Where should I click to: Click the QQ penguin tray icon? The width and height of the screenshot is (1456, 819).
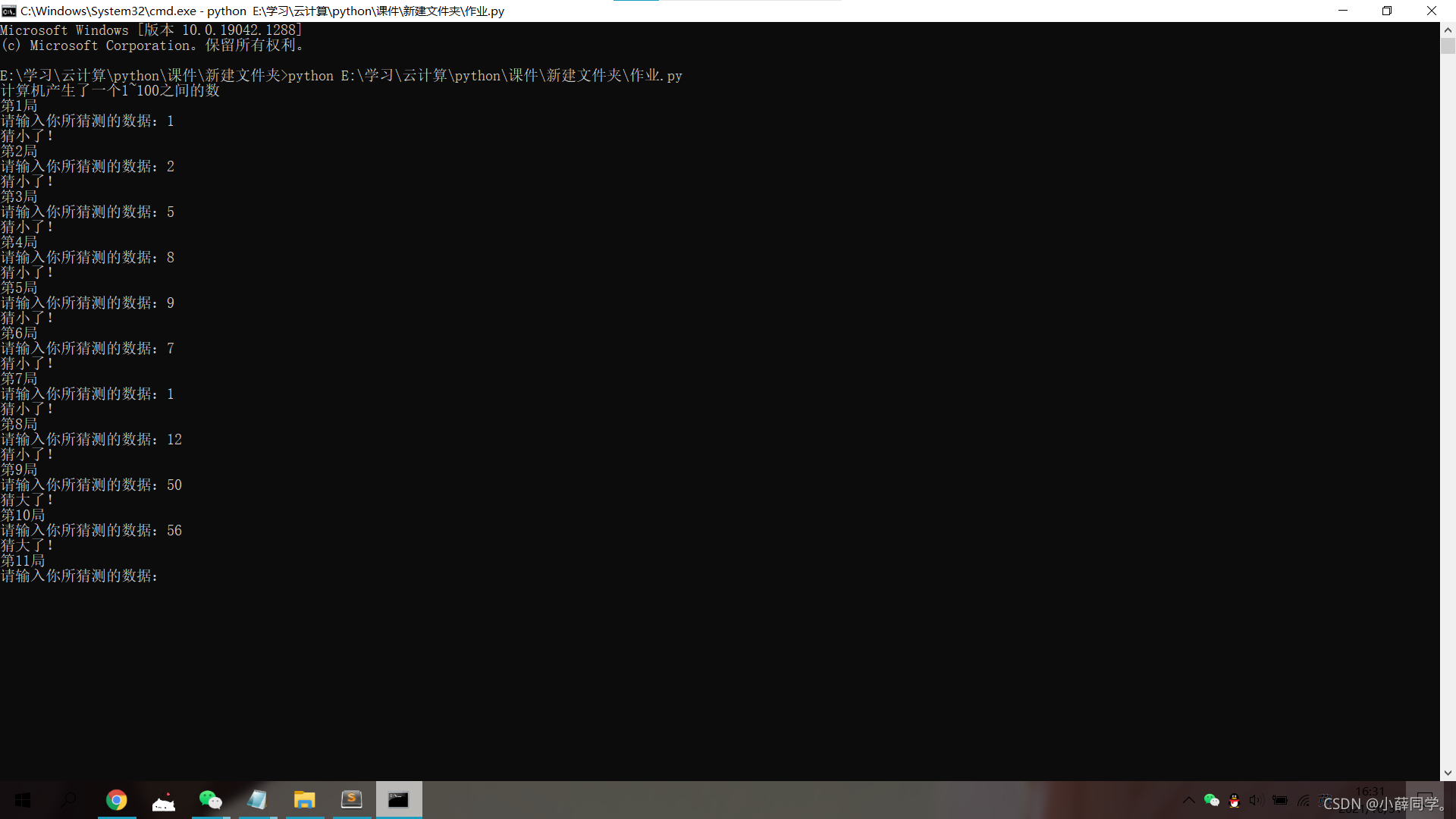pos(1234,801)
